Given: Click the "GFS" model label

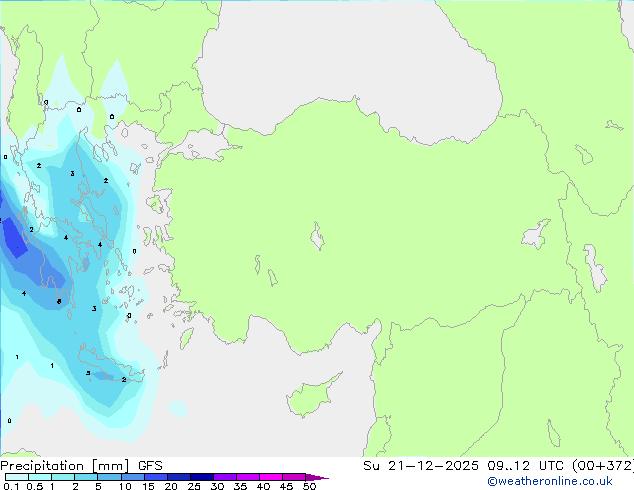Looking at the screenshot, I should [150, 466].
